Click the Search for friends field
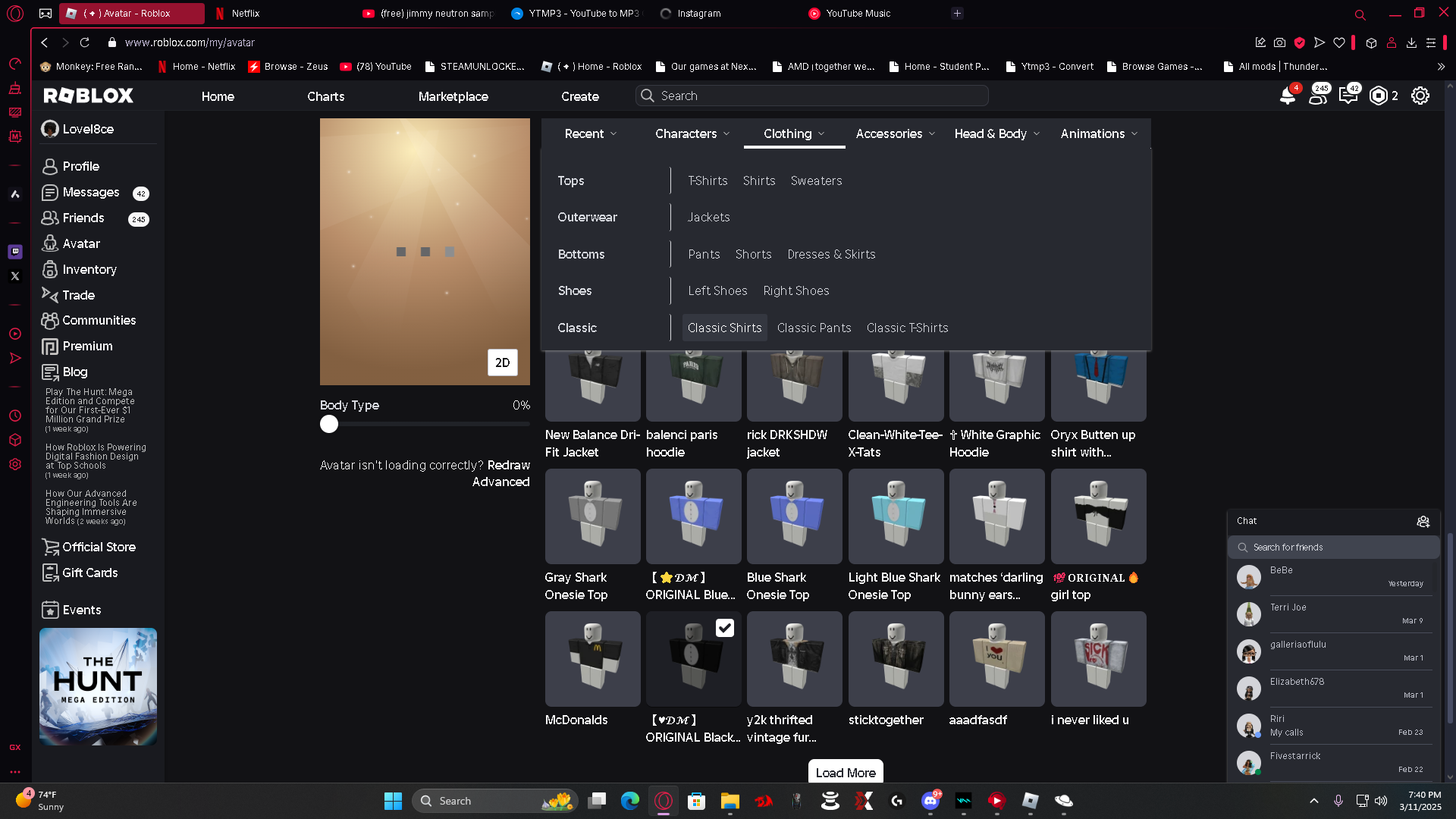Viewport: 1456px width, 819px height. [1335, 547]
